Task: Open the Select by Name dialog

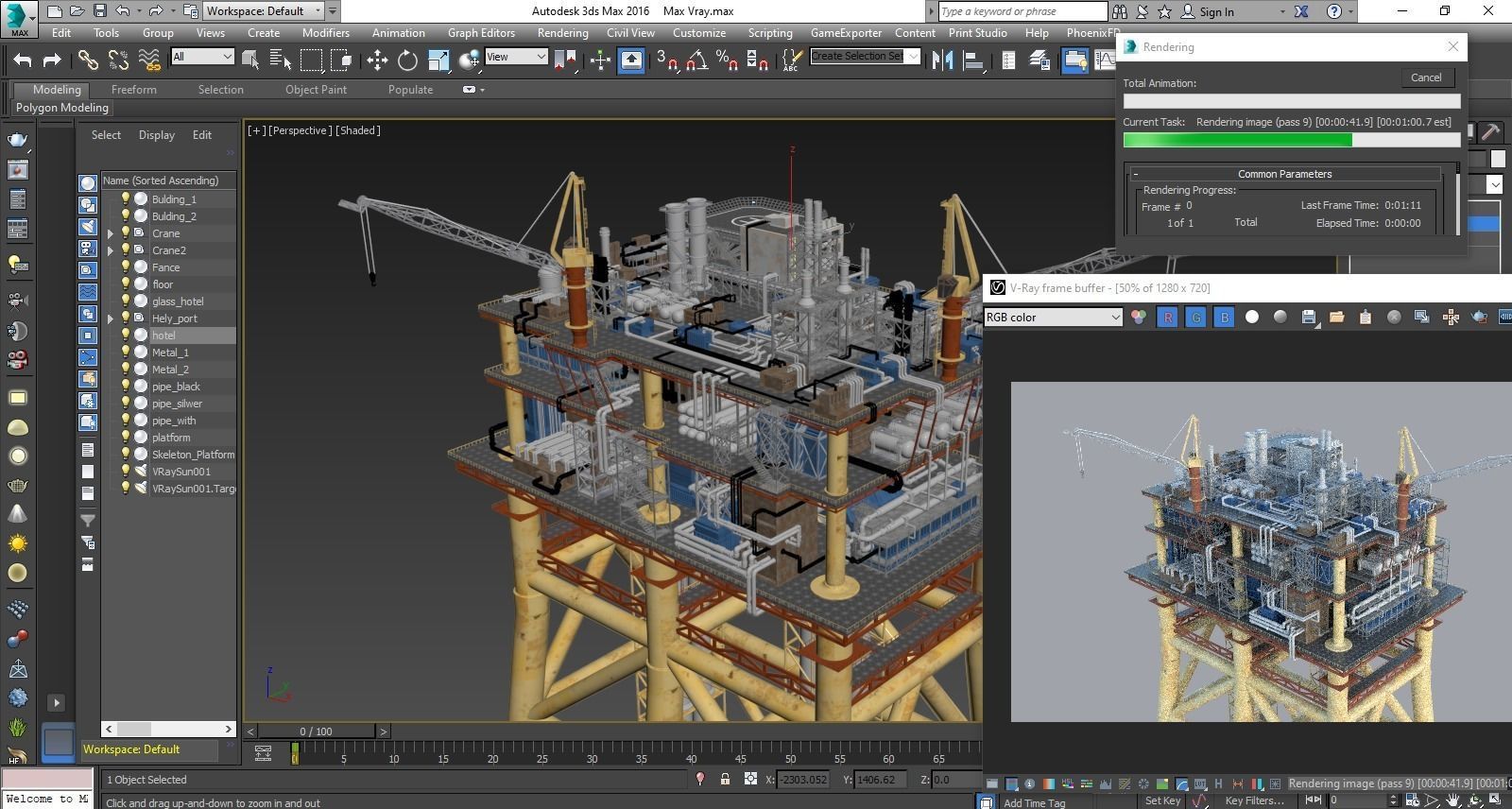Action: [280, 60]
